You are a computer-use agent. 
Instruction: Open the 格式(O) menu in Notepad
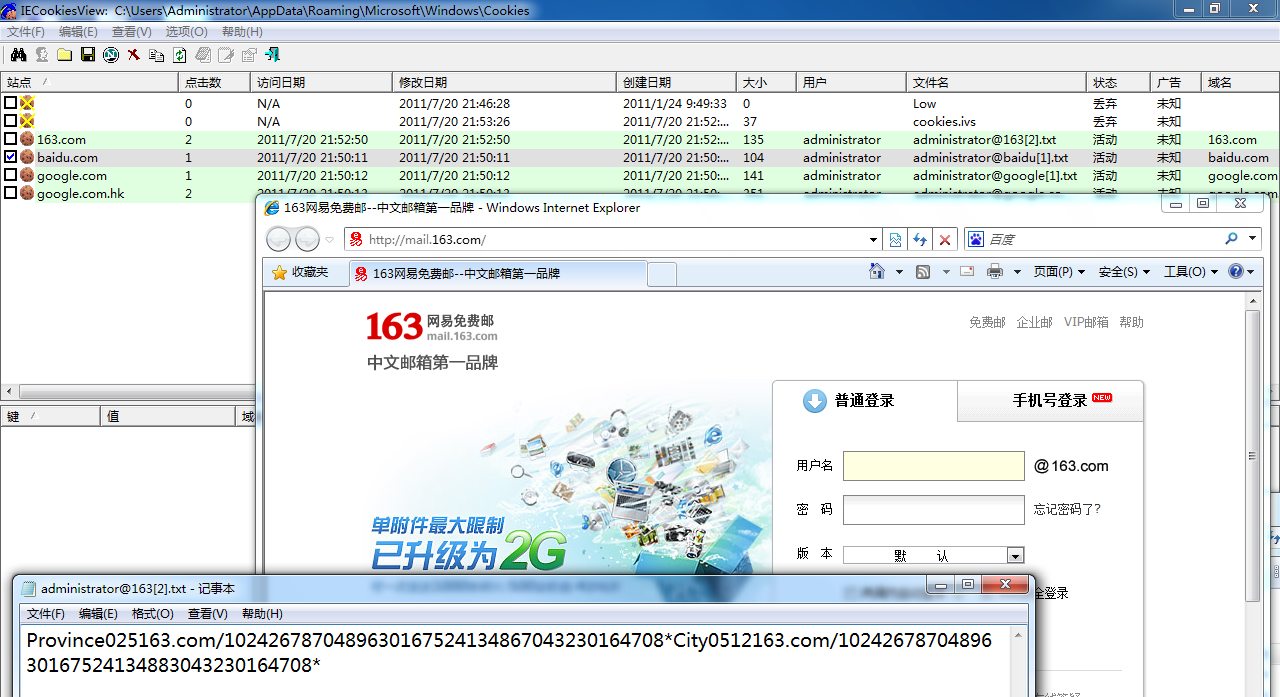click(153, 614)
